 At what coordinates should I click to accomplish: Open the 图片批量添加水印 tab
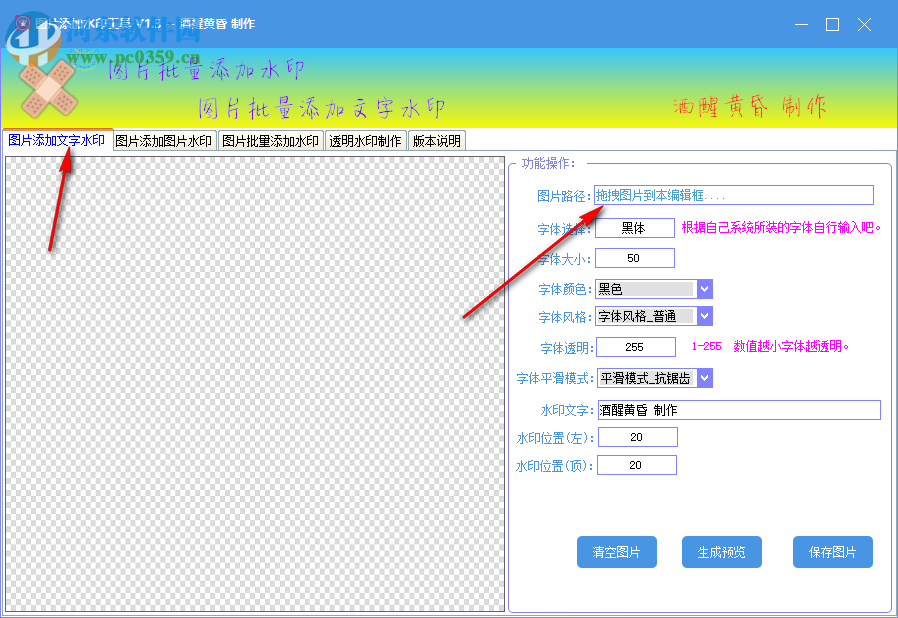tap(269, 141)
